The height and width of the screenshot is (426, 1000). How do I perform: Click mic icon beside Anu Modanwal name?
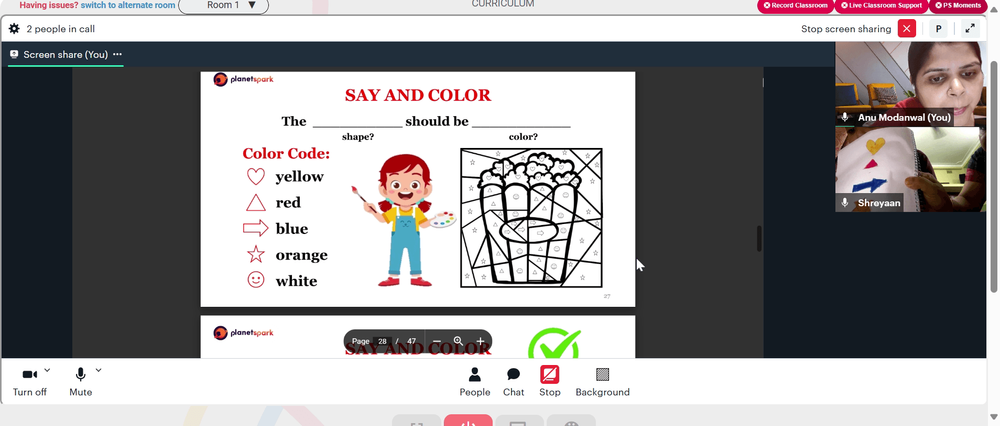845,117
